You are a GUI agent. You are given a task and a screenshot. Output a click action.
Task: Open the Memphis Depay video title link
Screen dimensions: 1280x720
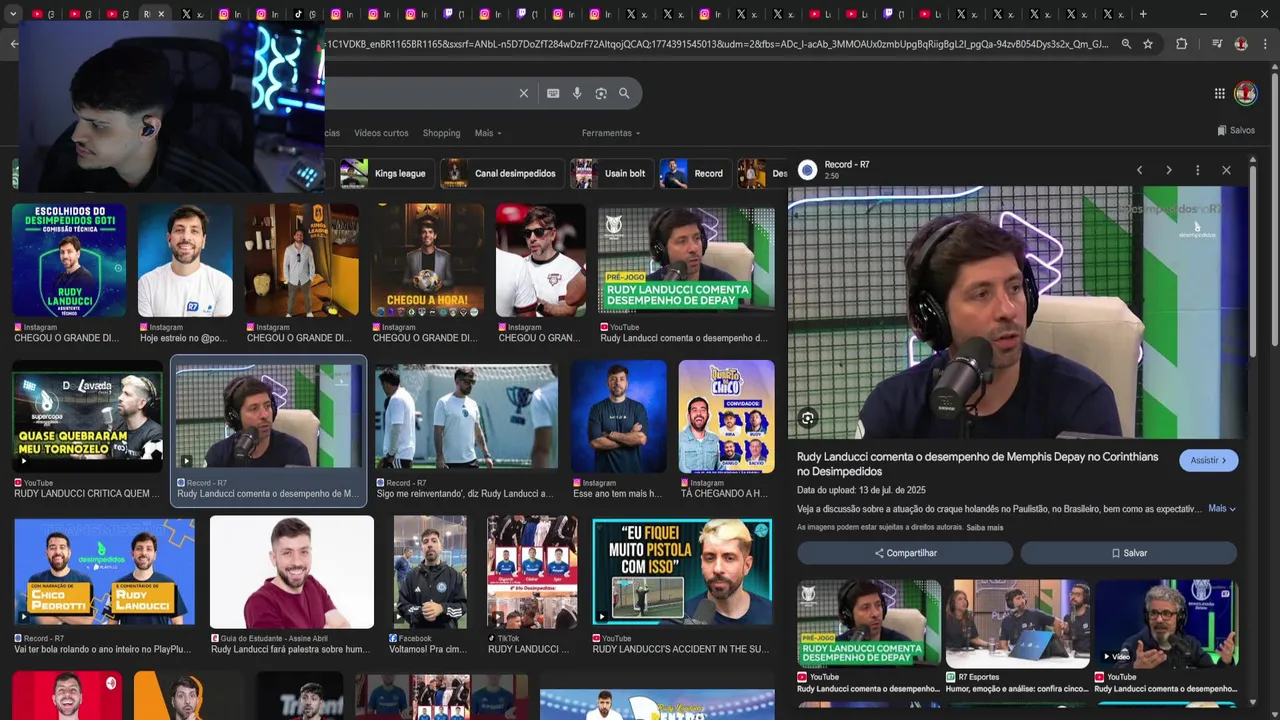pos(978,464)
